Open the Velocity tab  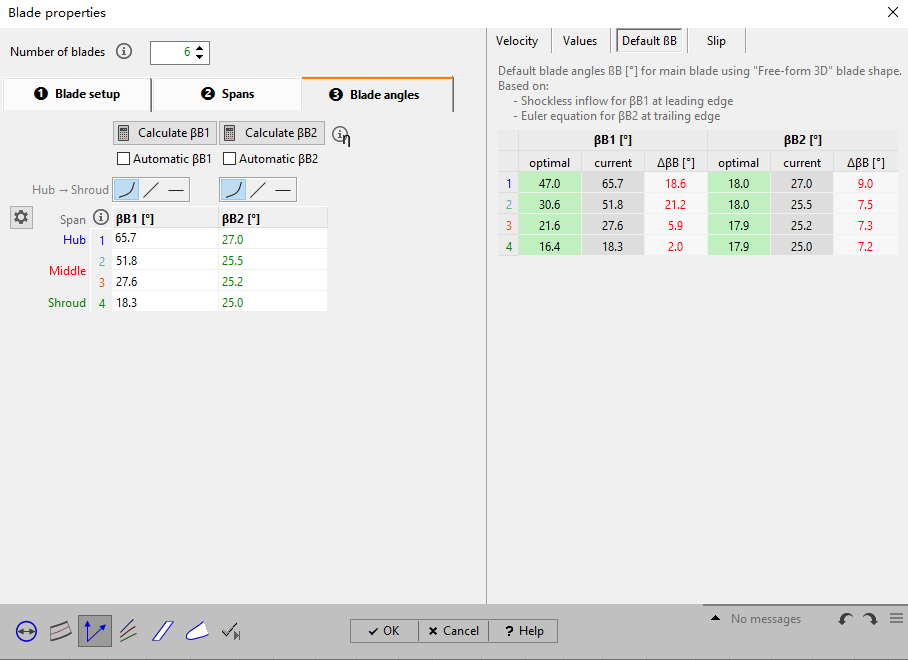point(517,41)
